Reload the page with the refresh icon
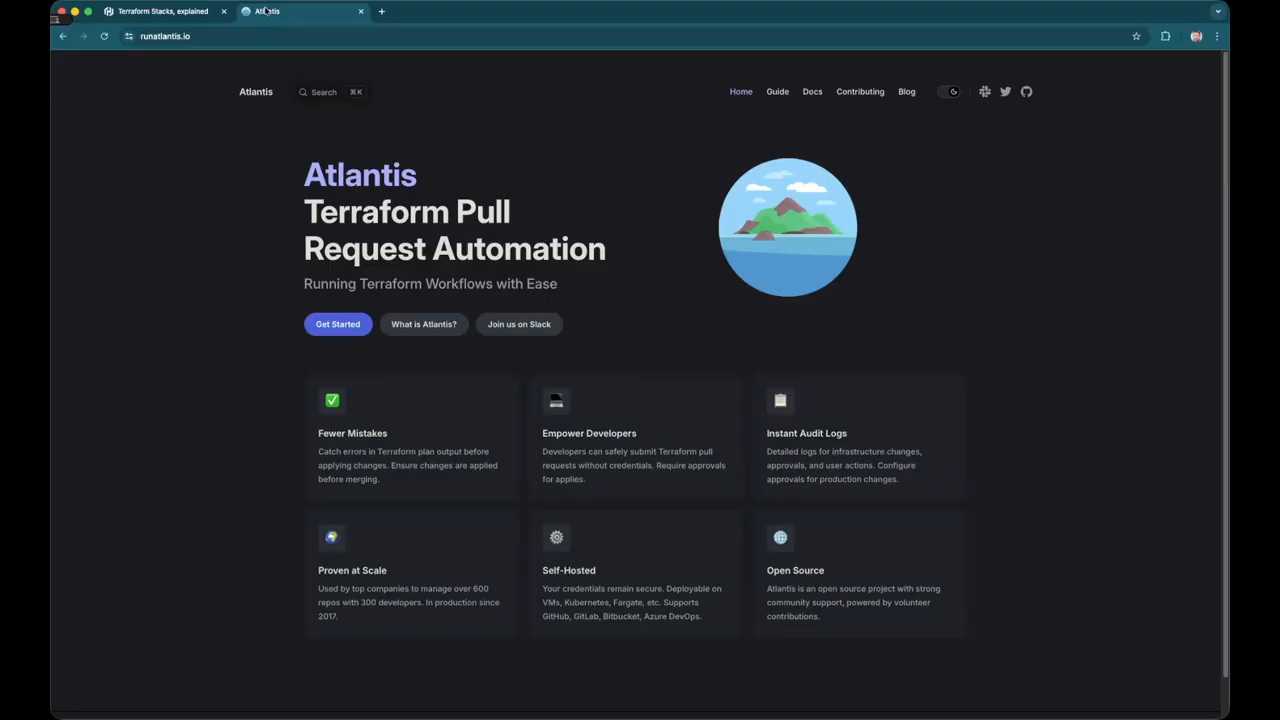1280x720 pixels. (x=104, y=36)
